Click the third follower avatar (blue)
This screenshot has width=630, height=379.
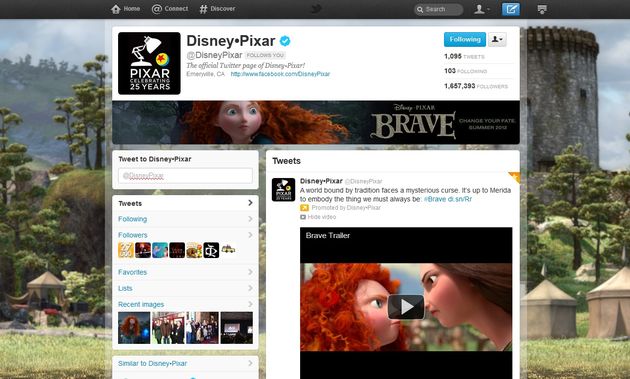[x=160, y=250]
